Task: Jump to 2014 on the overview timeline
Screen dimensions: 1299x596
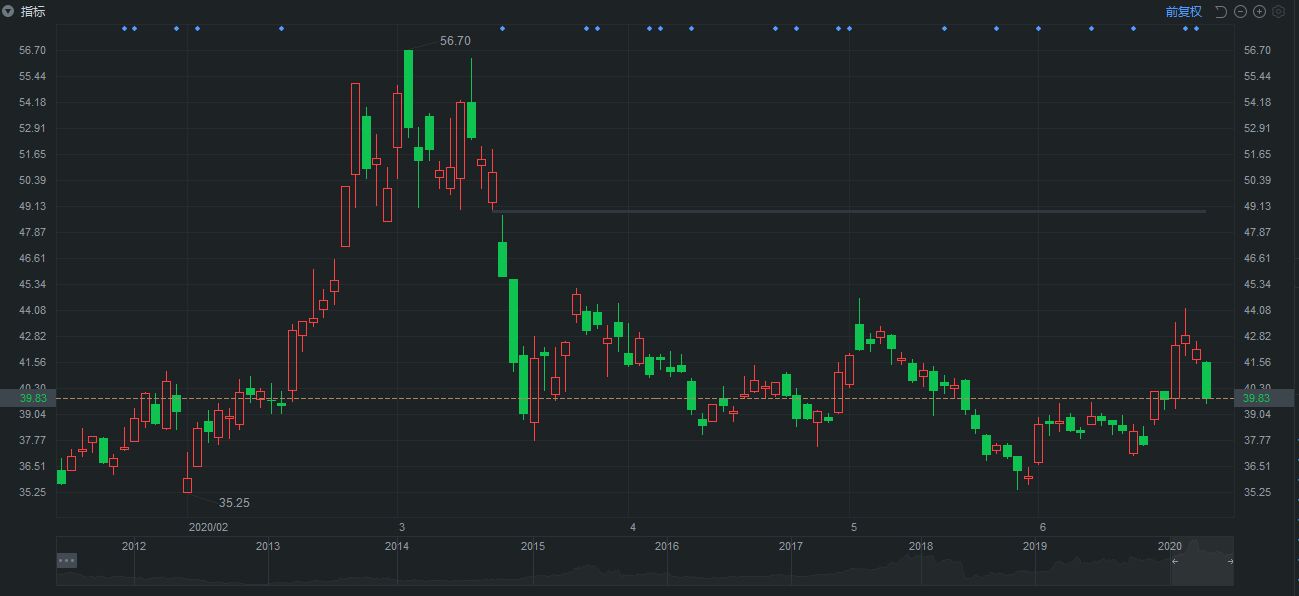Action: pyautogui.click(x=397, y=546)
